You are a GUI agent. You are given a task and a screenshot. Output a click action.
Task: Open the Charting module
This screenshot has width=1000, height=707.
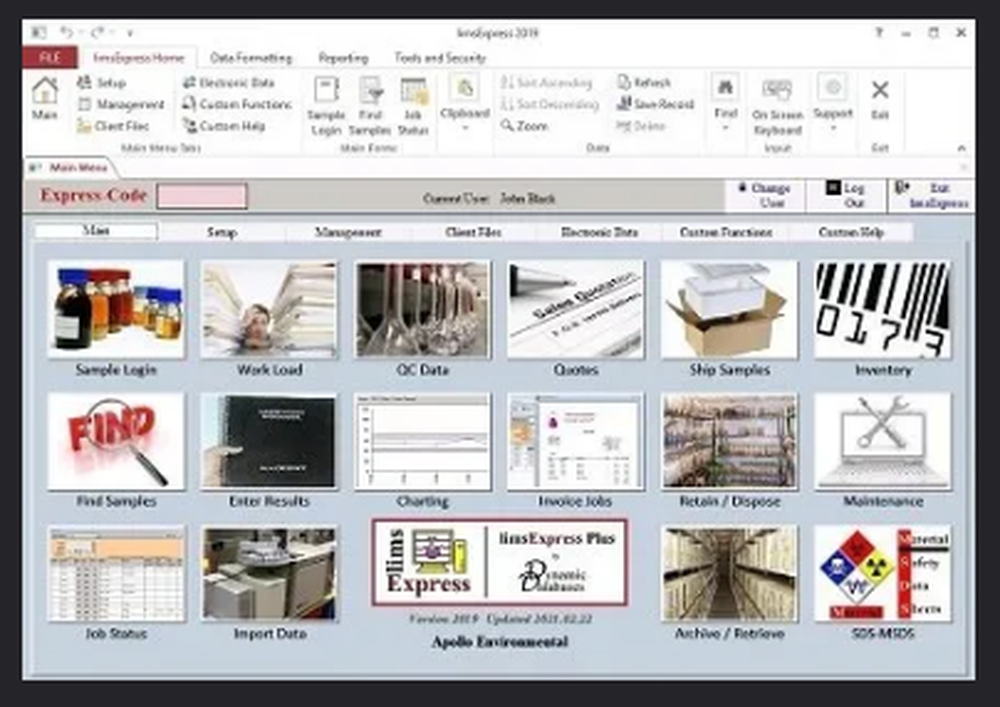point(423,442)
